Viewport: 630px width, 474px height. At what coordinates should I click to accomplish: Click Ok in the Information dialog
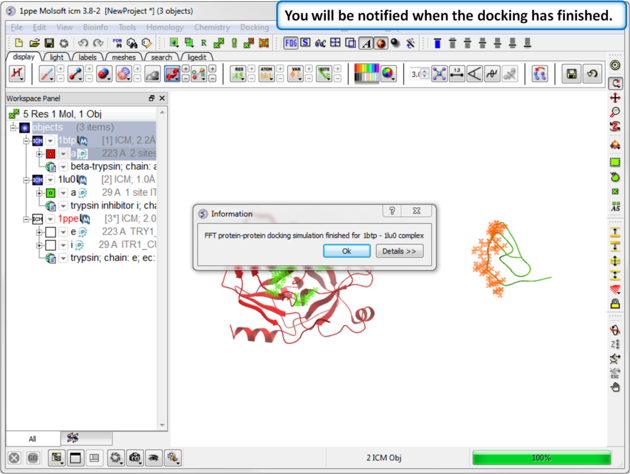pyautogui.click(x=347, y=251)
